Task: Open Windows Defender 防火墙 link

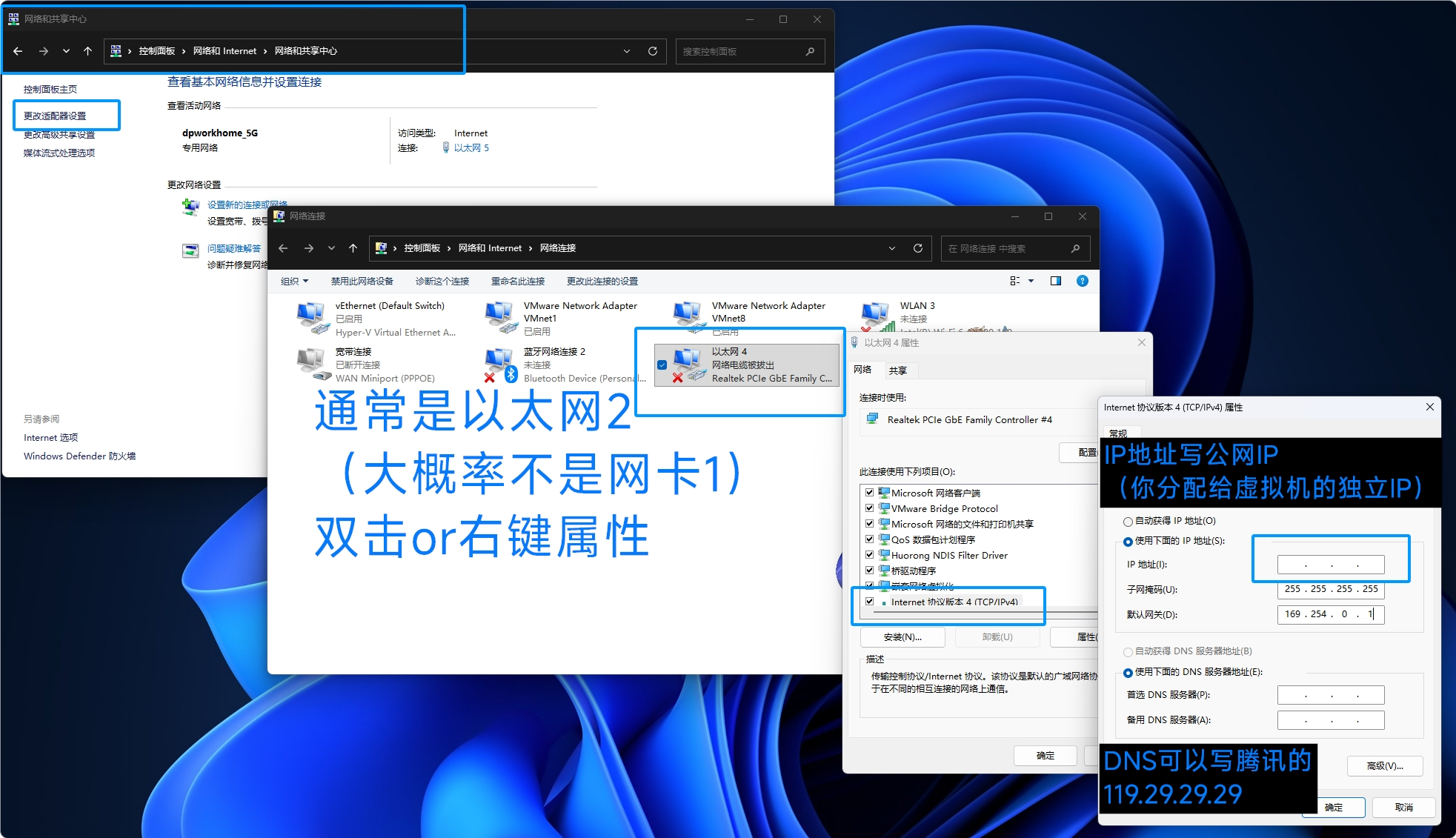Action: [79, 456]
